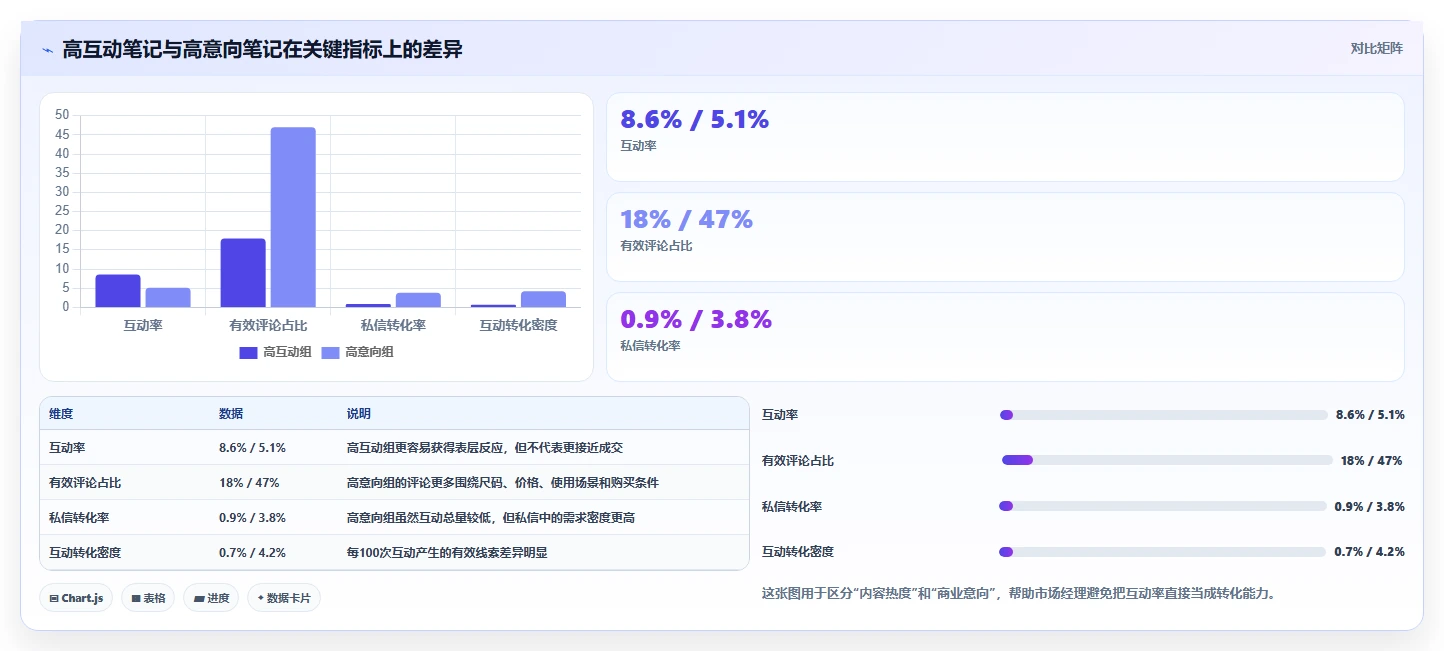
Task: Click the light 高意向组 bar above 互动转化密度
Action: 543,299
